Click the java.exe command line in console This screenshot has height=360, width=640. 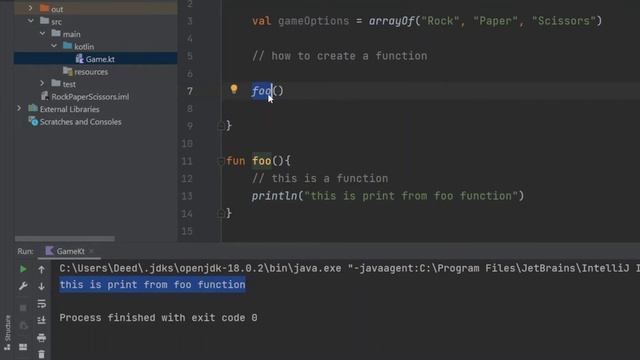(349, 268)
